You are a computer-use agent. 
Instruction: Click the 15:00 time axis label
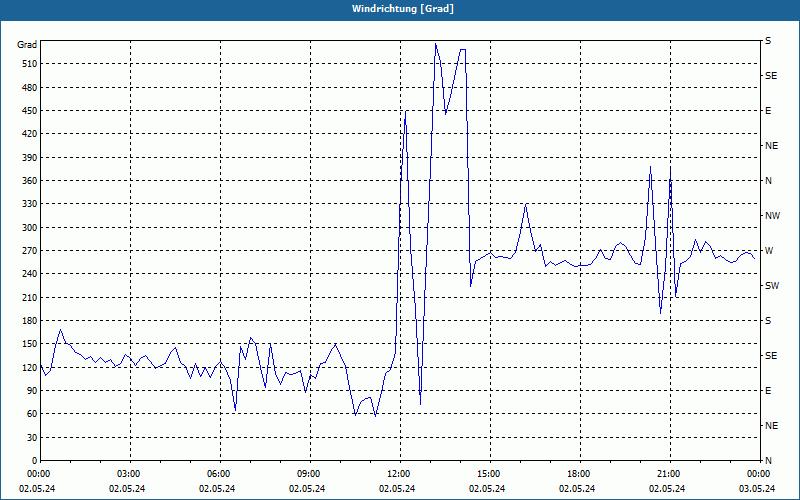pyautogui.click(x=489, y=474)
